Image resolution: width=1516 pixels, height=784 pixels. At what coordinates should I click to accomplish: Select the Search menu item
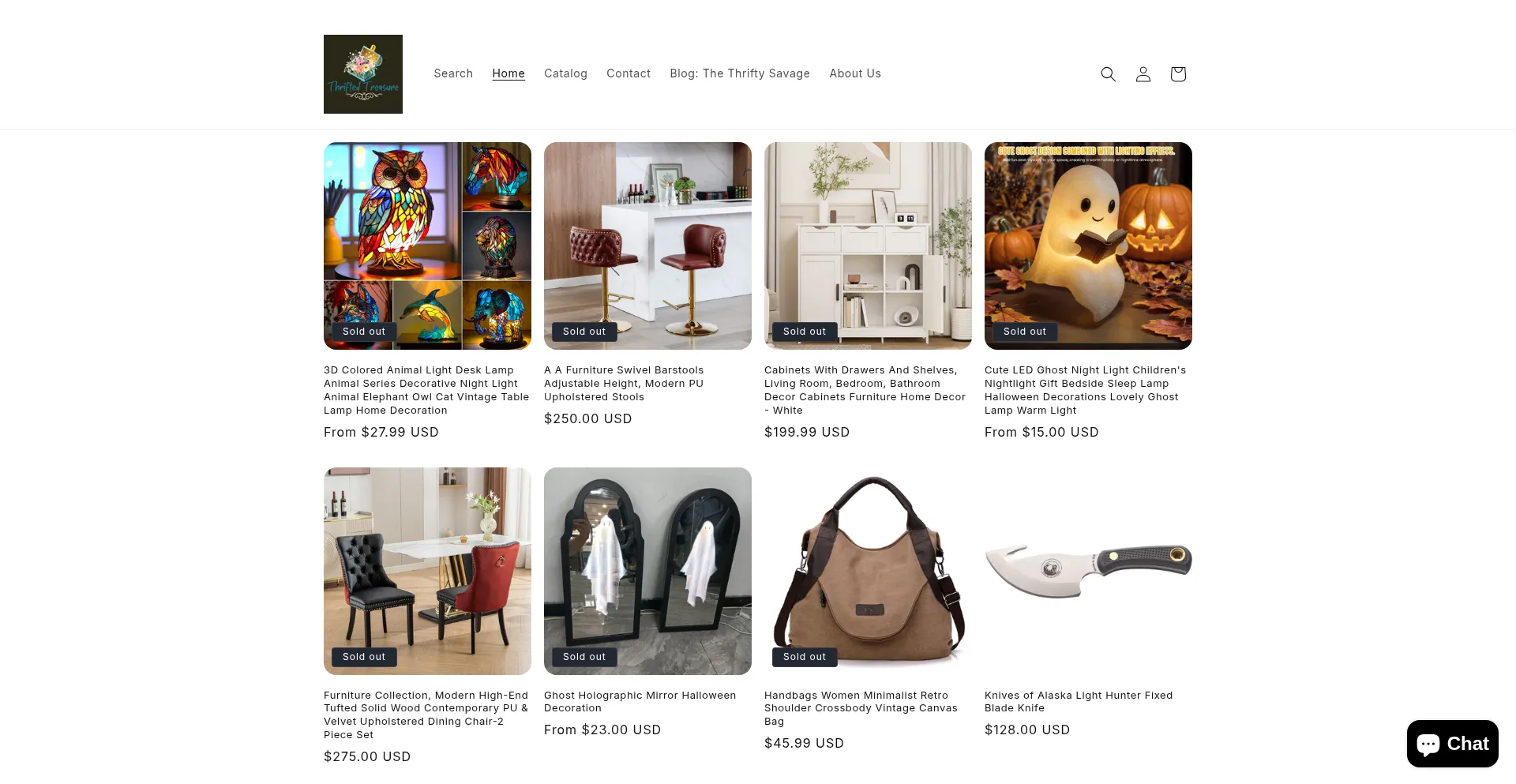click(453, 73)
